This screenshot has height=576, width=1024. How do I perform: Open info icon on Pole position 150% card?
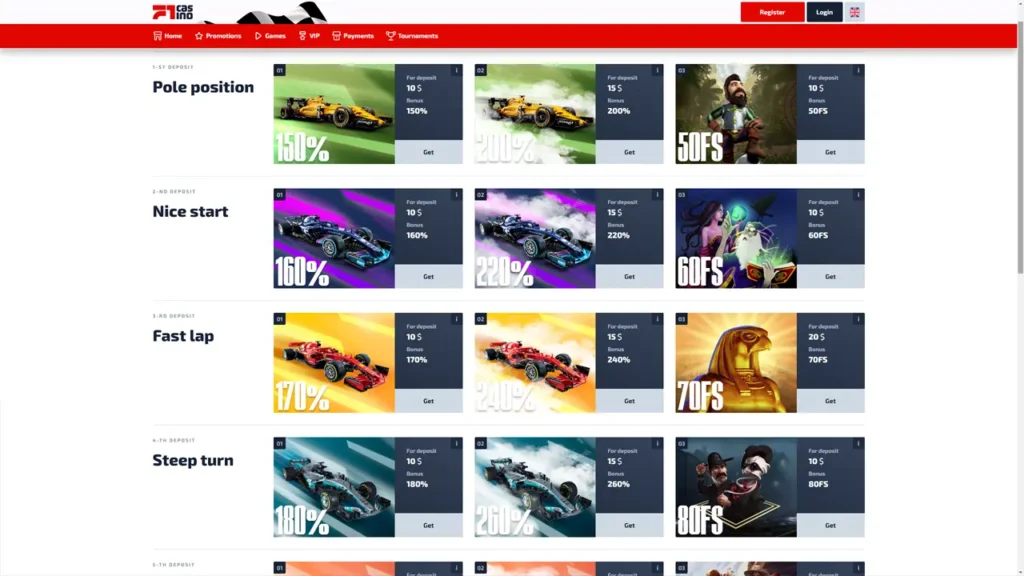tap(456, 70)
